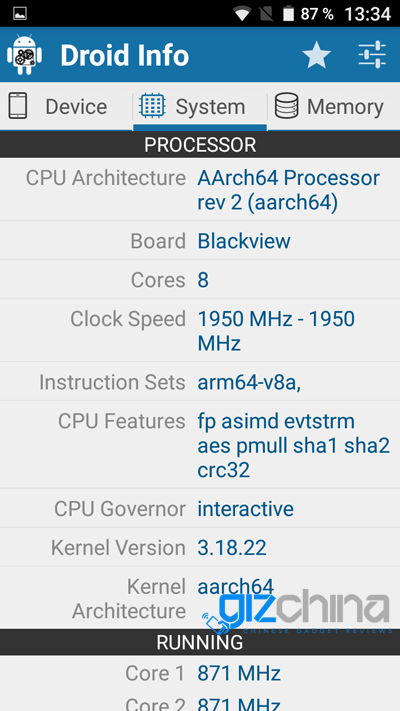Tap the picture notification icon

coord(20,14)
